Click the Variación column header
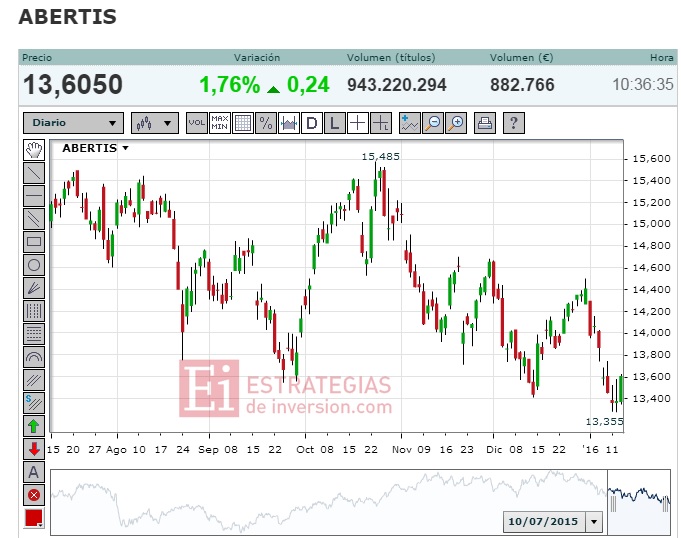 (257, 57)
